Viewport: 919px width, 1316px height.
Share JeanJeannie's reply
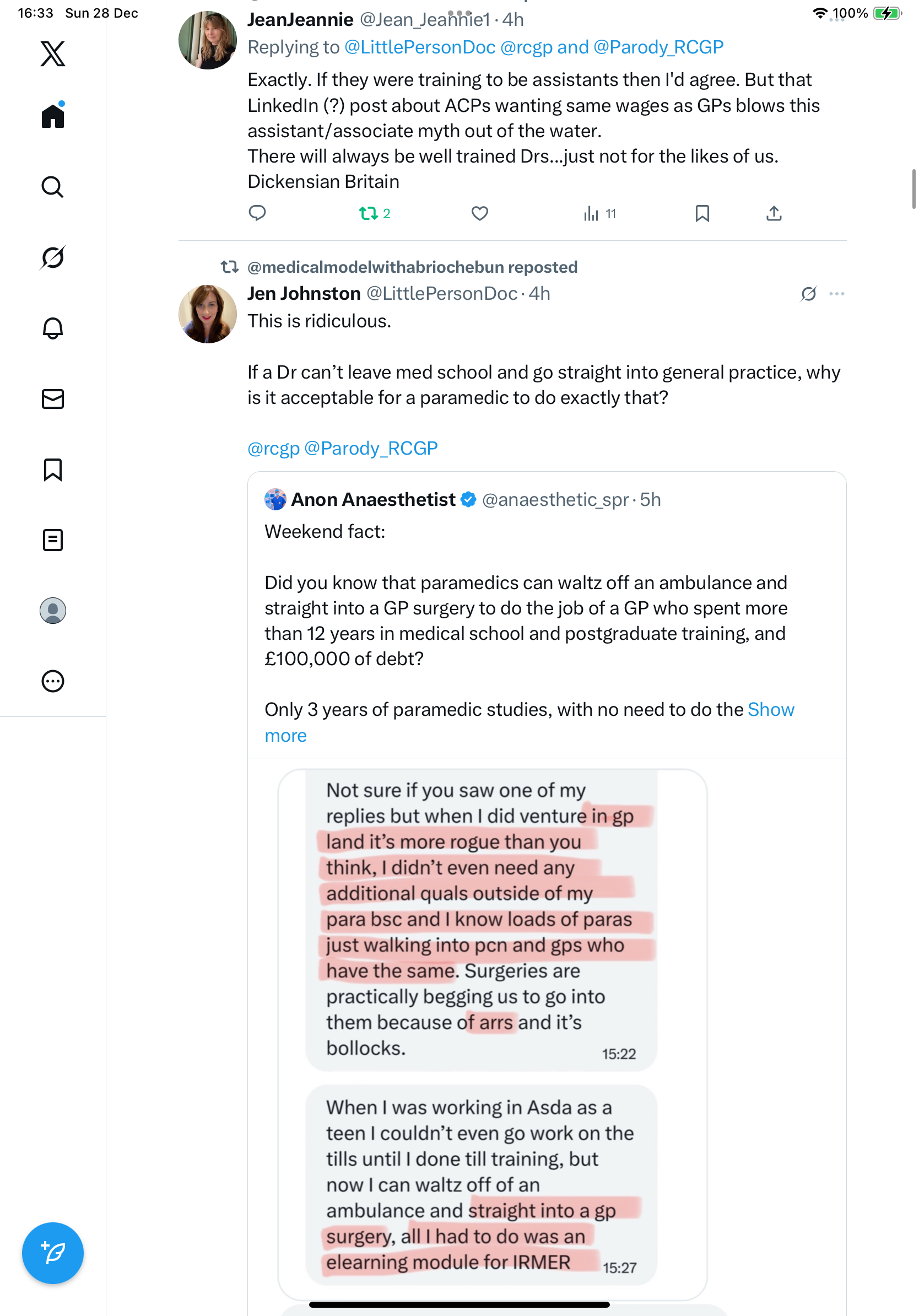(774, 214)
